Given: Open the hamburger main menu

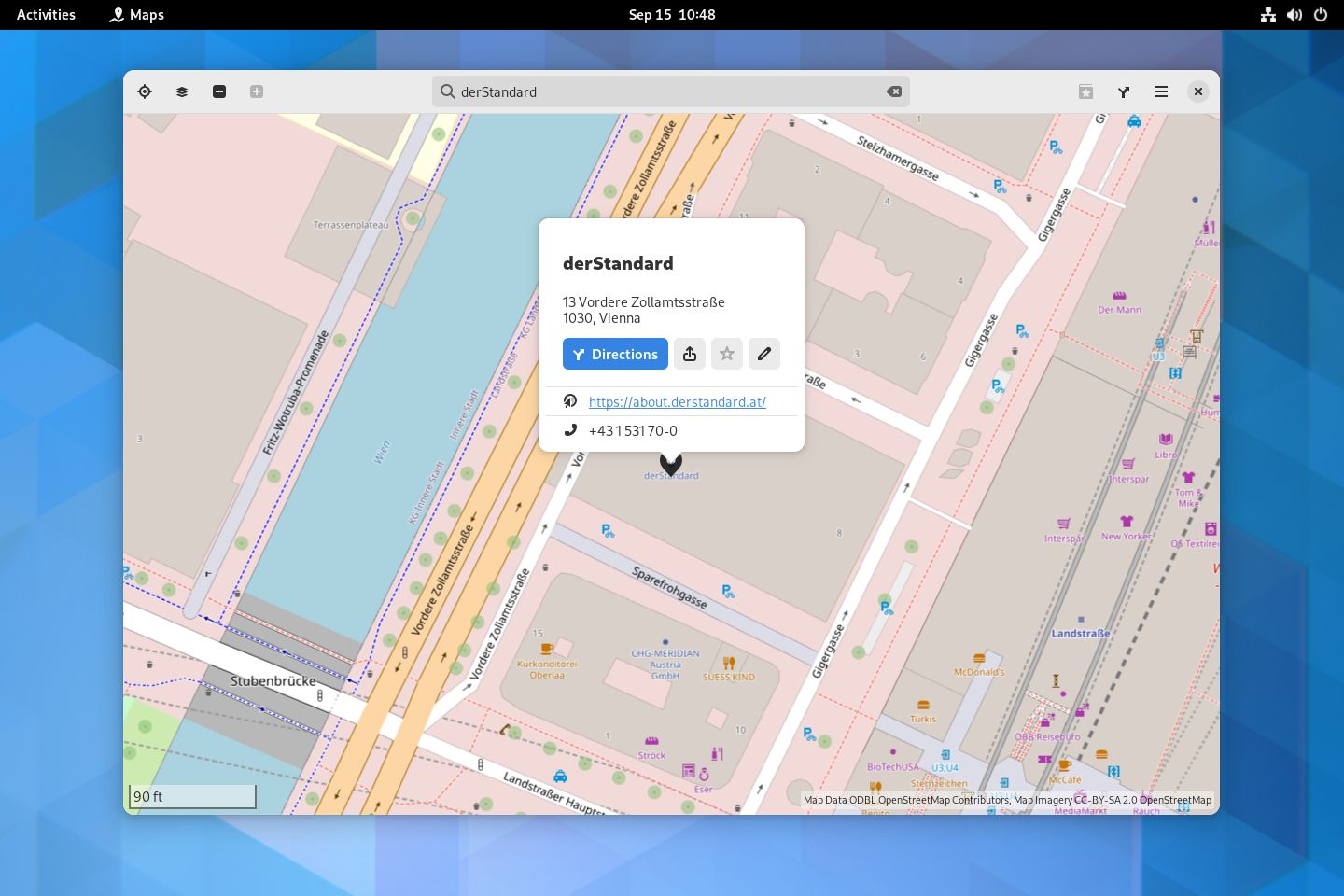Looking at the screenshot, I should [x=1160, y=91].
